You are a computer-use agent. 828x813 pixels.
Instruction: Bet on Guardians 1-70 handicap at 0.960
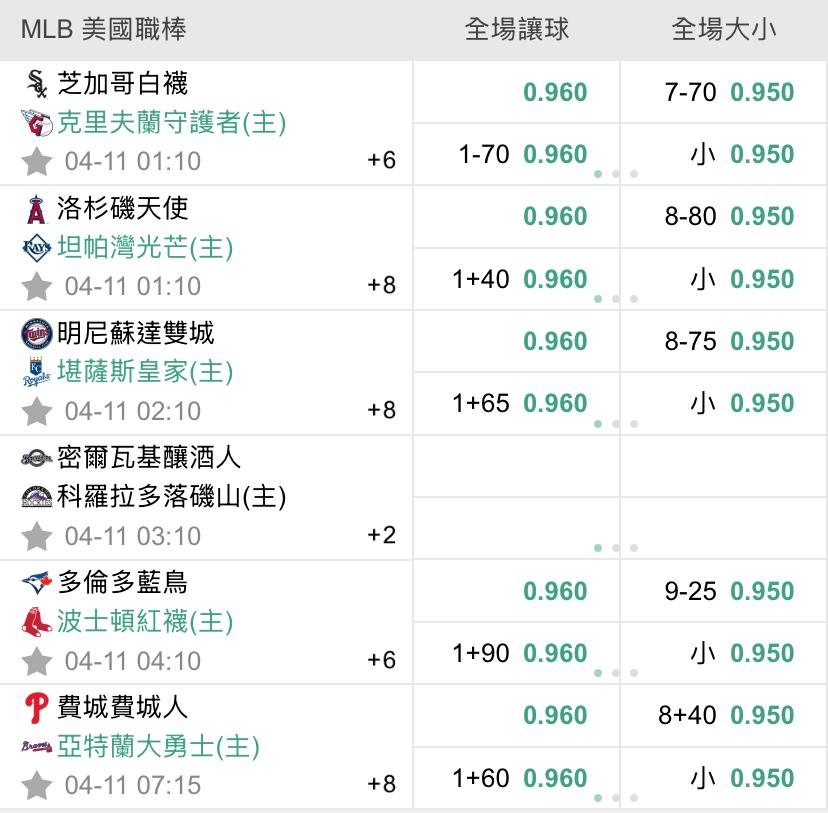516,155
